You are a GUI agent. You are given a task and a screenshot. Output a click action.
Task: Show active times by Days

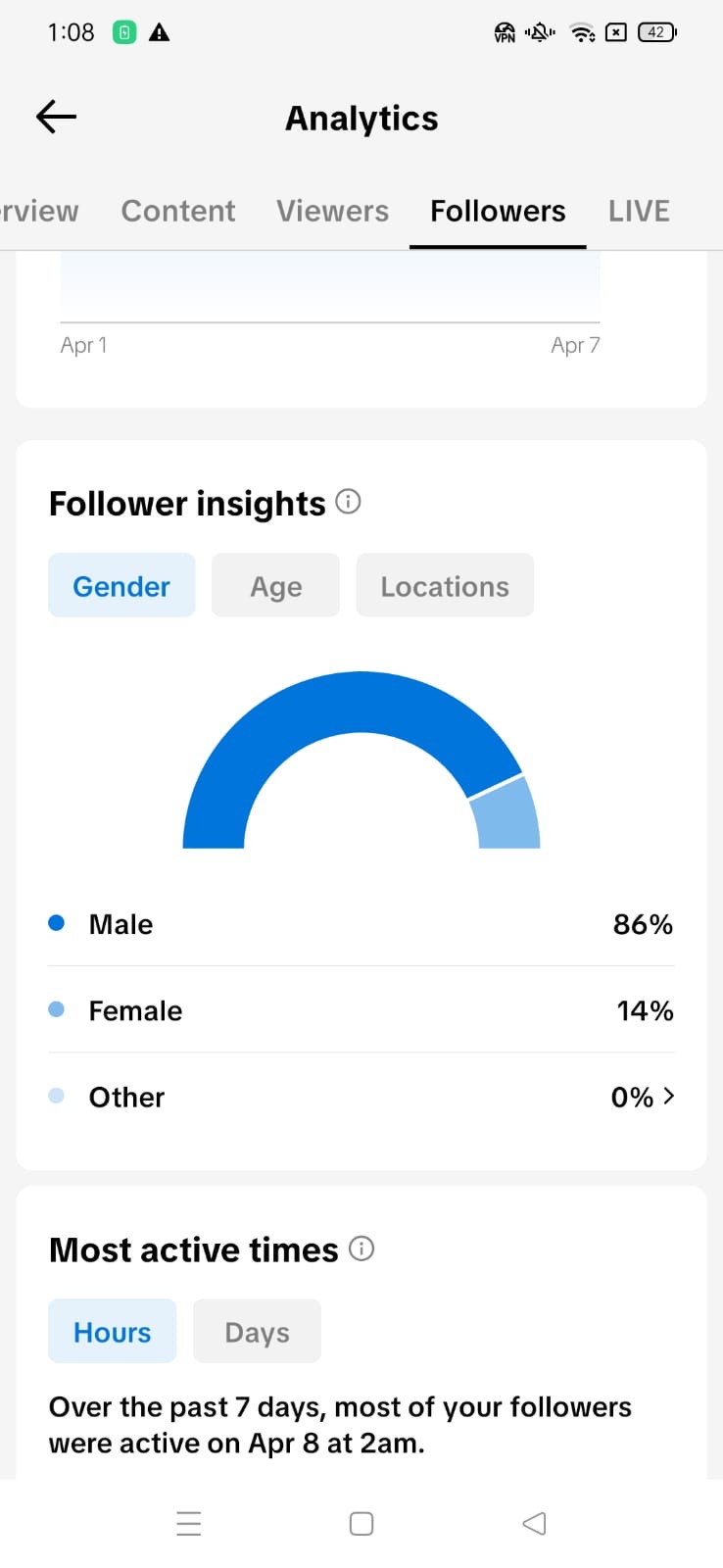[x=257, y=1332]
